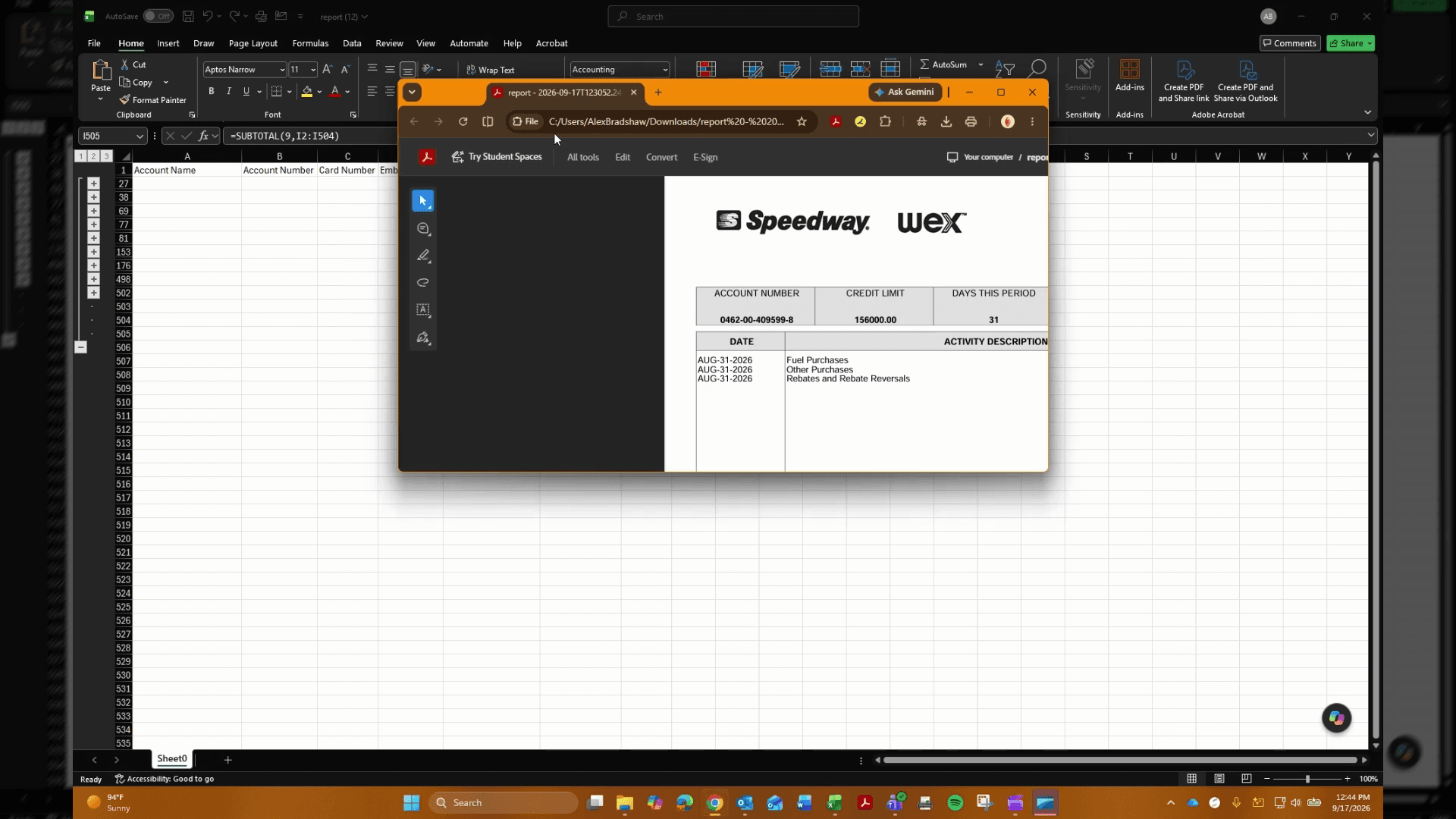Toggle Bold formatting in Font group
This screenshot has height=819, width=1456.
[212, 91]
